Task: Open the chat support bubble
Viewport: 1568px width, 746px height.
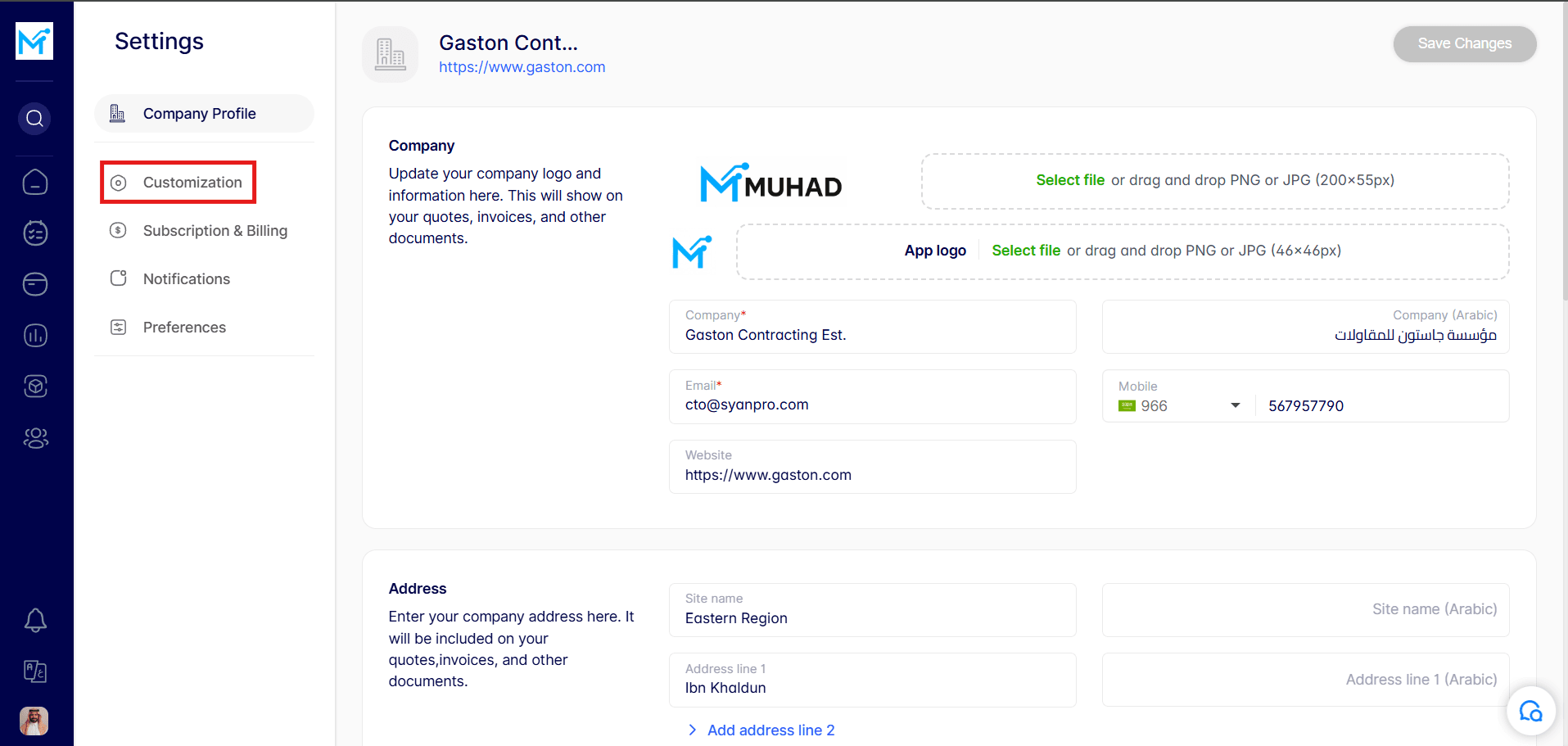Action: tap(1530, 711)
